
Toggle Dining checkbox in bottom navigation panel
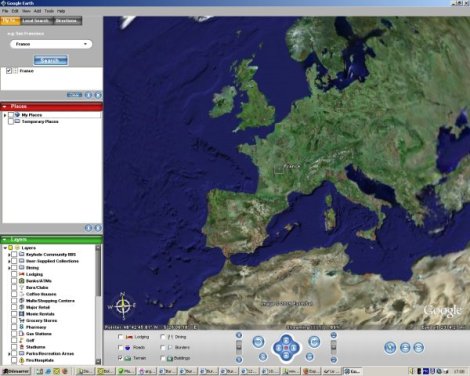click(163, 337)
